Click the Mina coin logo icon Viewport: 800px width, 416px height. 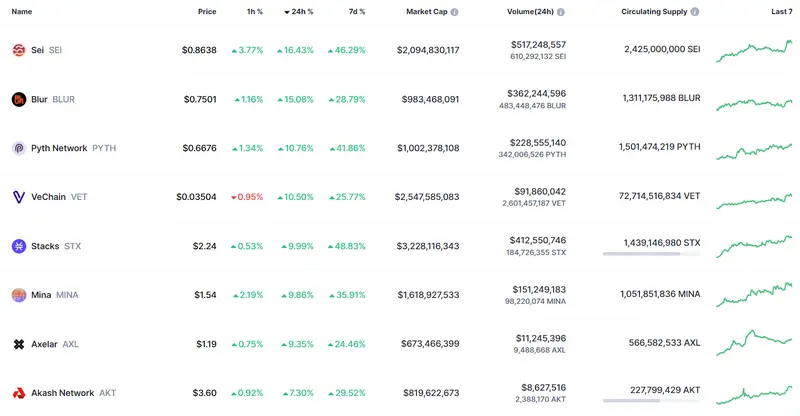click(18, 295)
